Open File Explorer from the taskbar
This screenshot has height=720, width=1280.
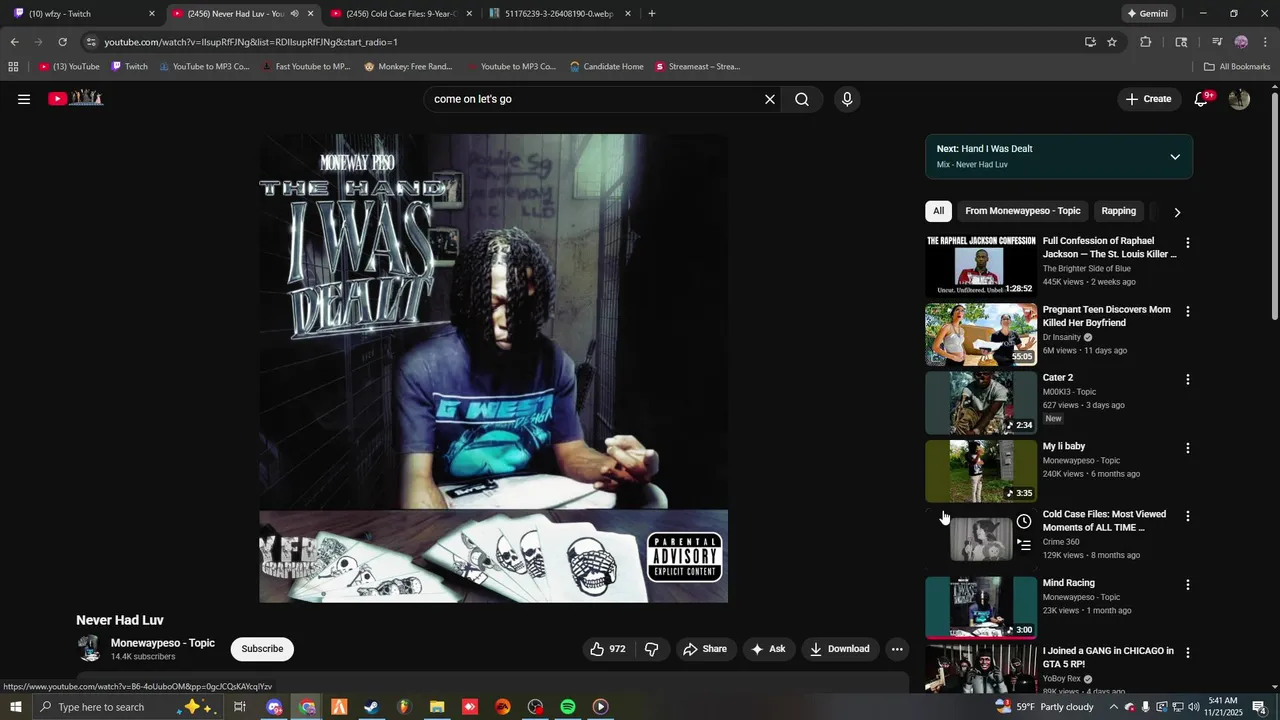(x=437, y=707)
